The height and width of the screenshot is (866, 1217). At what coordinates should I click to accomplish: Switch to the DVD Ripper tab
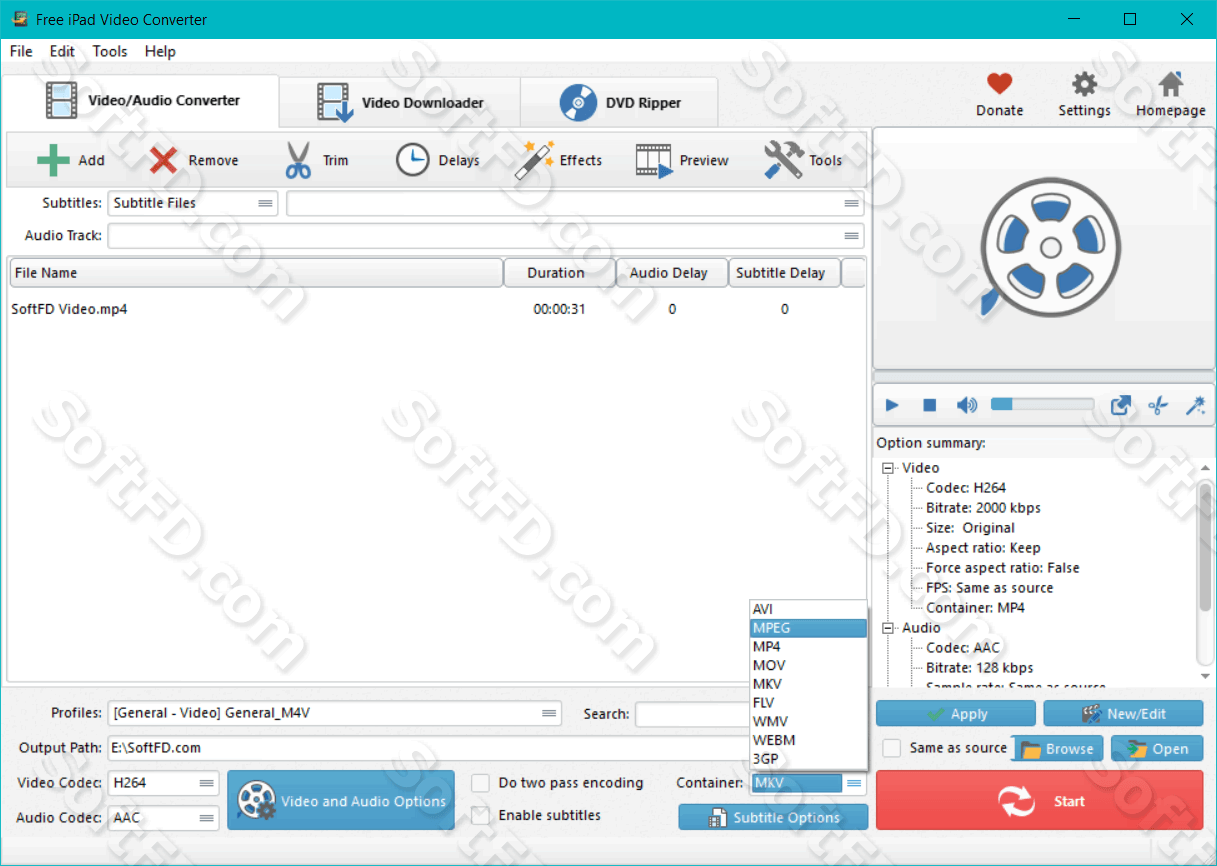point(620,102)
